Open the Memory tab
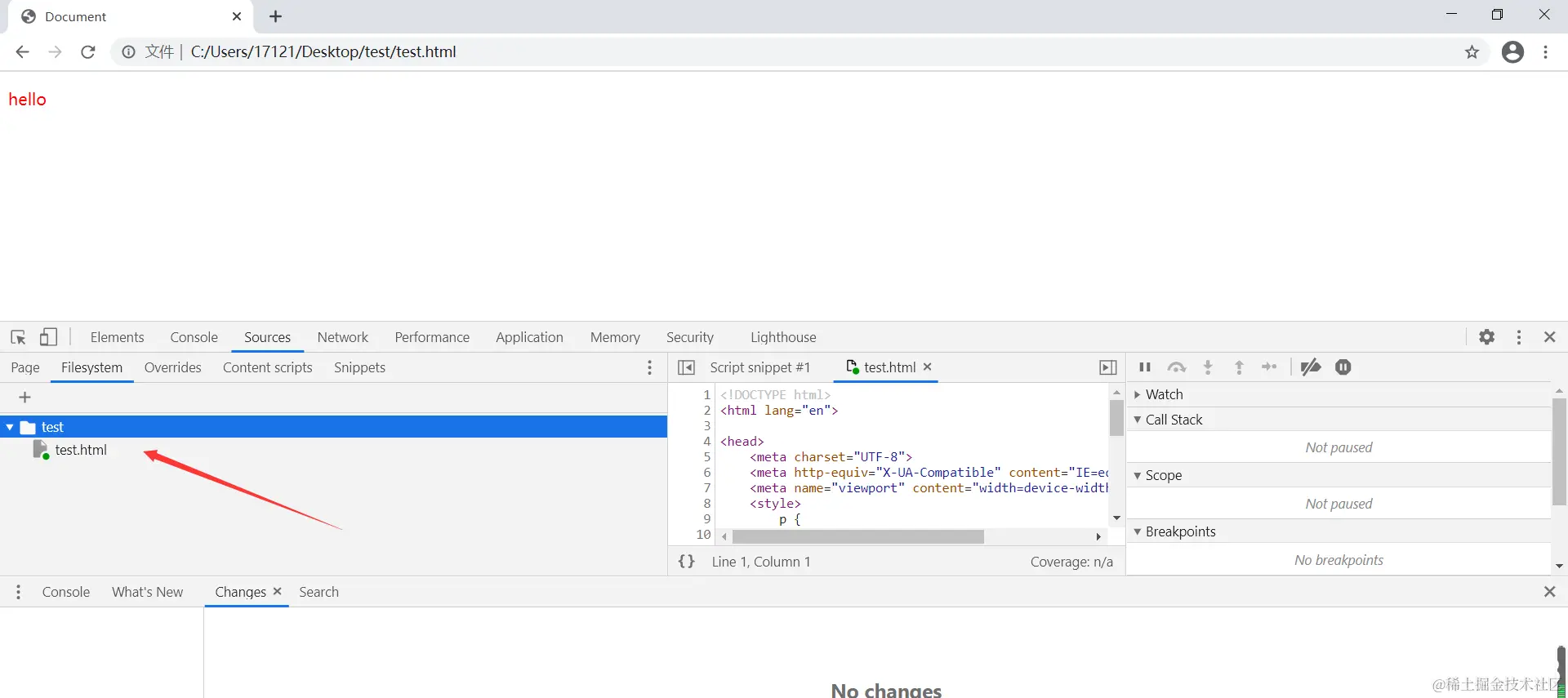 tap(615, 337)
